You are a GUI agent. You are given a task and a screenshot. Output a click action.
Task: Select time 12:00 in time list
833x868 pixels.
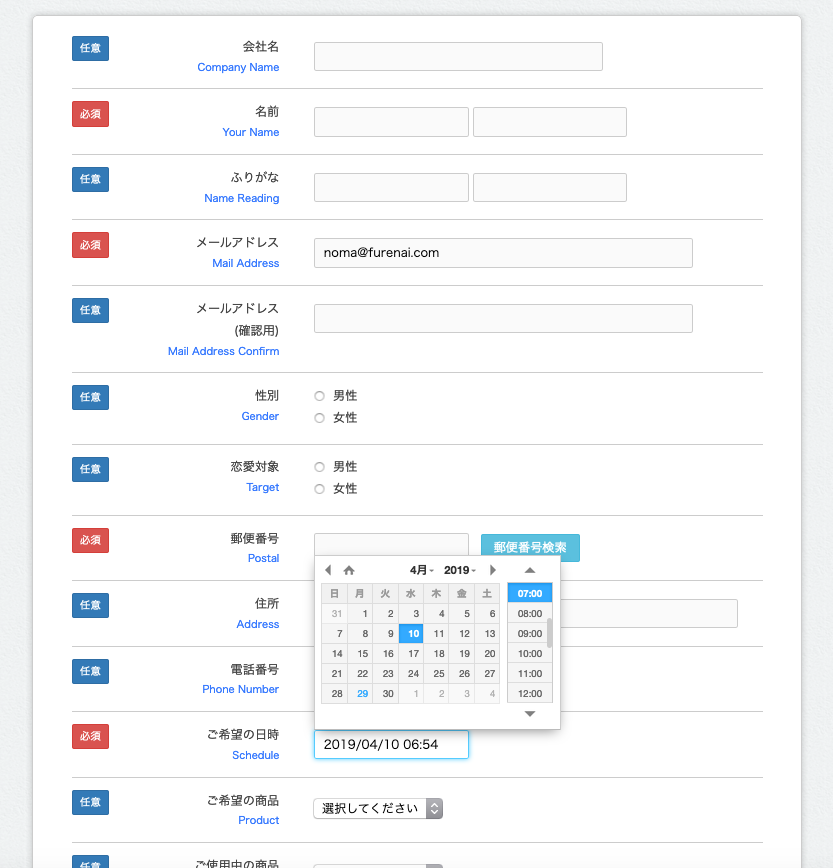[530, 694]
